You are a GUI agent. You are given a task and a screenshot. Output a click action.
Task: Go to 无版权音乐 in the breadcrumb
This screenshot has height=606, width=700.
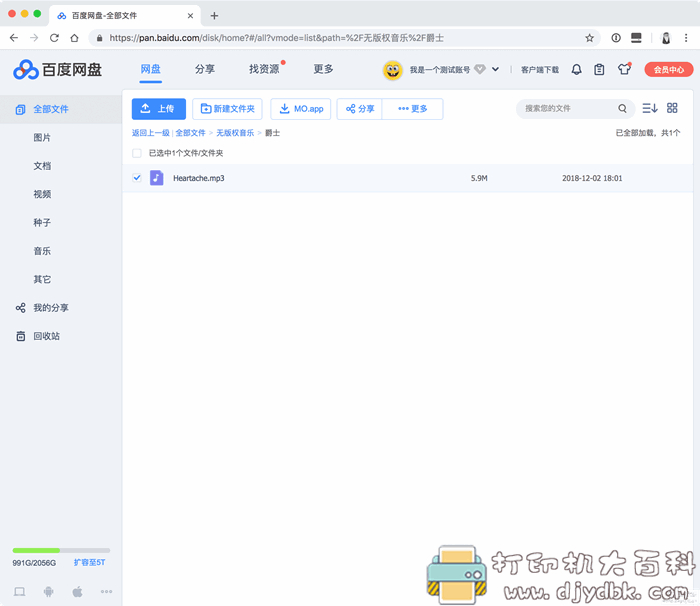[235, 133]
